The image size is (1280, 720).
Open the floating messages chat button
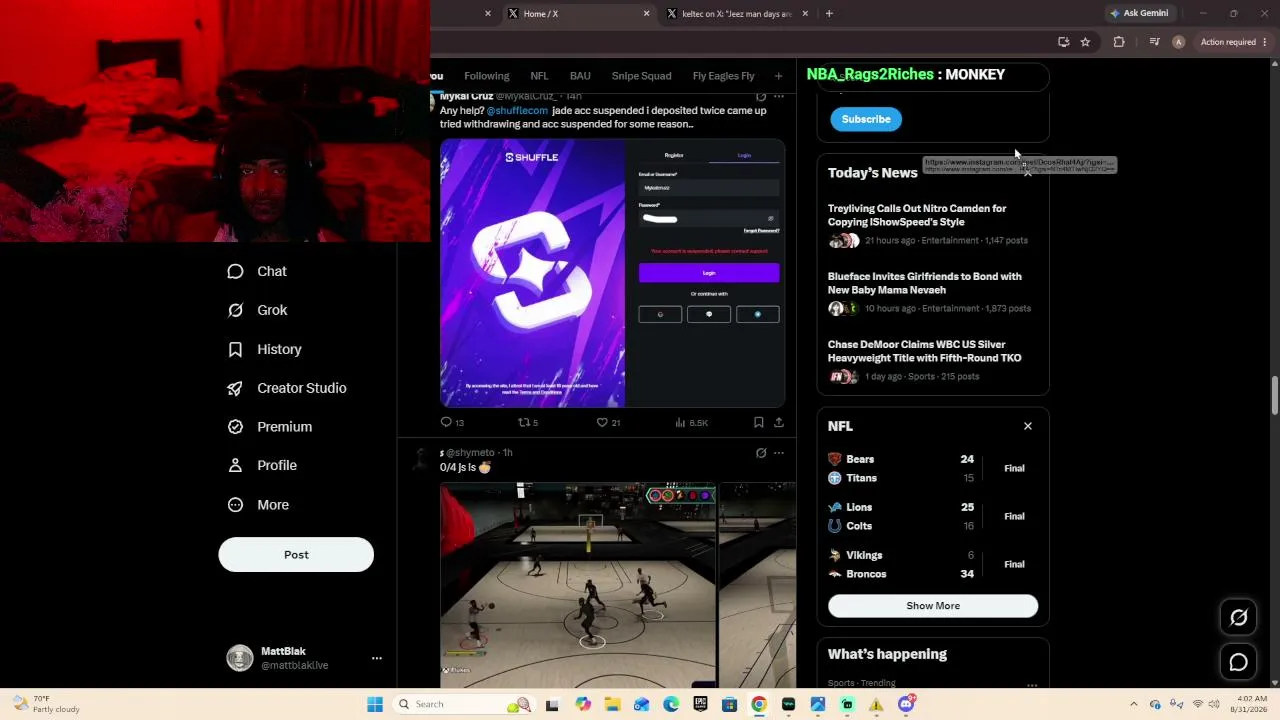click(x=1238, y=662)
